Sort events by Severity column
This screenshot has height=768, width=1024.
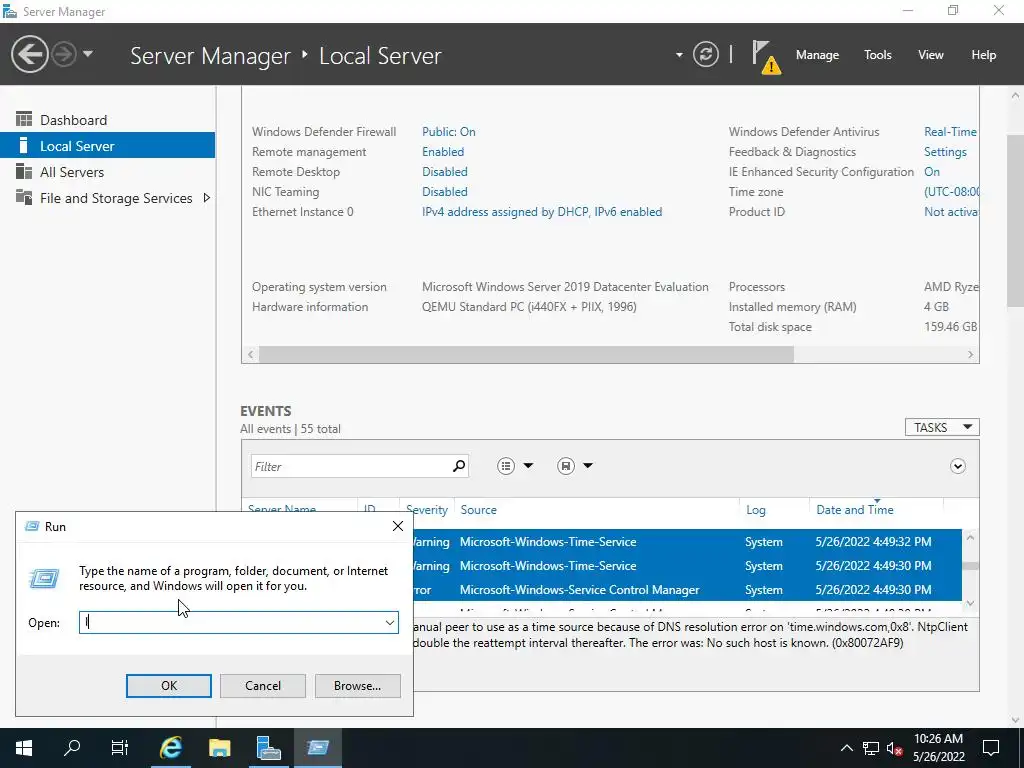(x=427, y=509)
